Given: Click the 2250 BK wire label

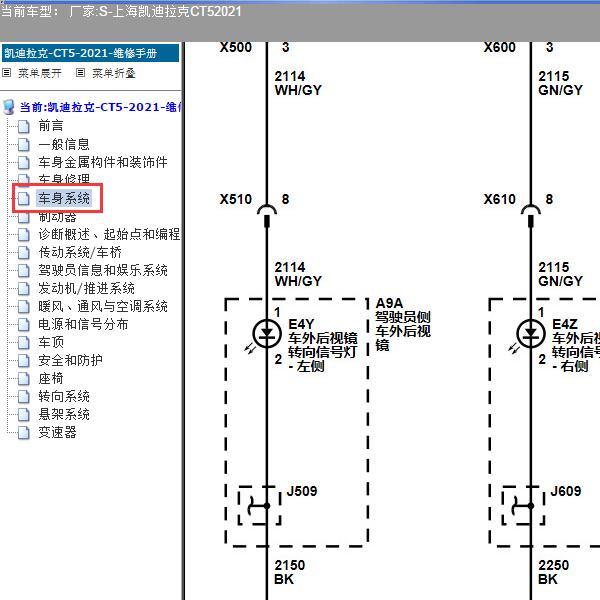Looking at the screenshot, I should [553, 572].
